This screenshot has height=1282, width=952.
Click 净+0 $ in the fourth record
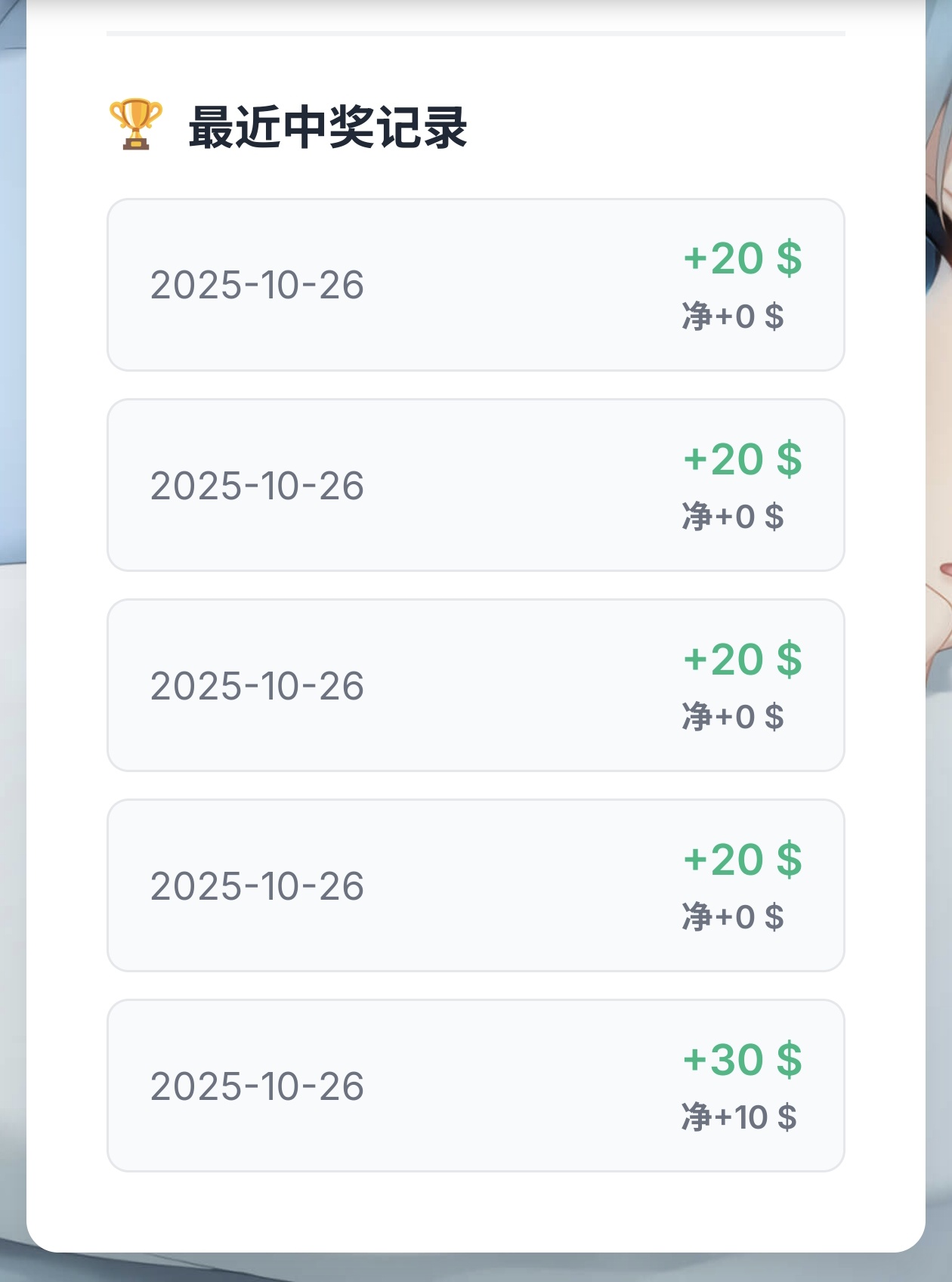click(733, 916)
